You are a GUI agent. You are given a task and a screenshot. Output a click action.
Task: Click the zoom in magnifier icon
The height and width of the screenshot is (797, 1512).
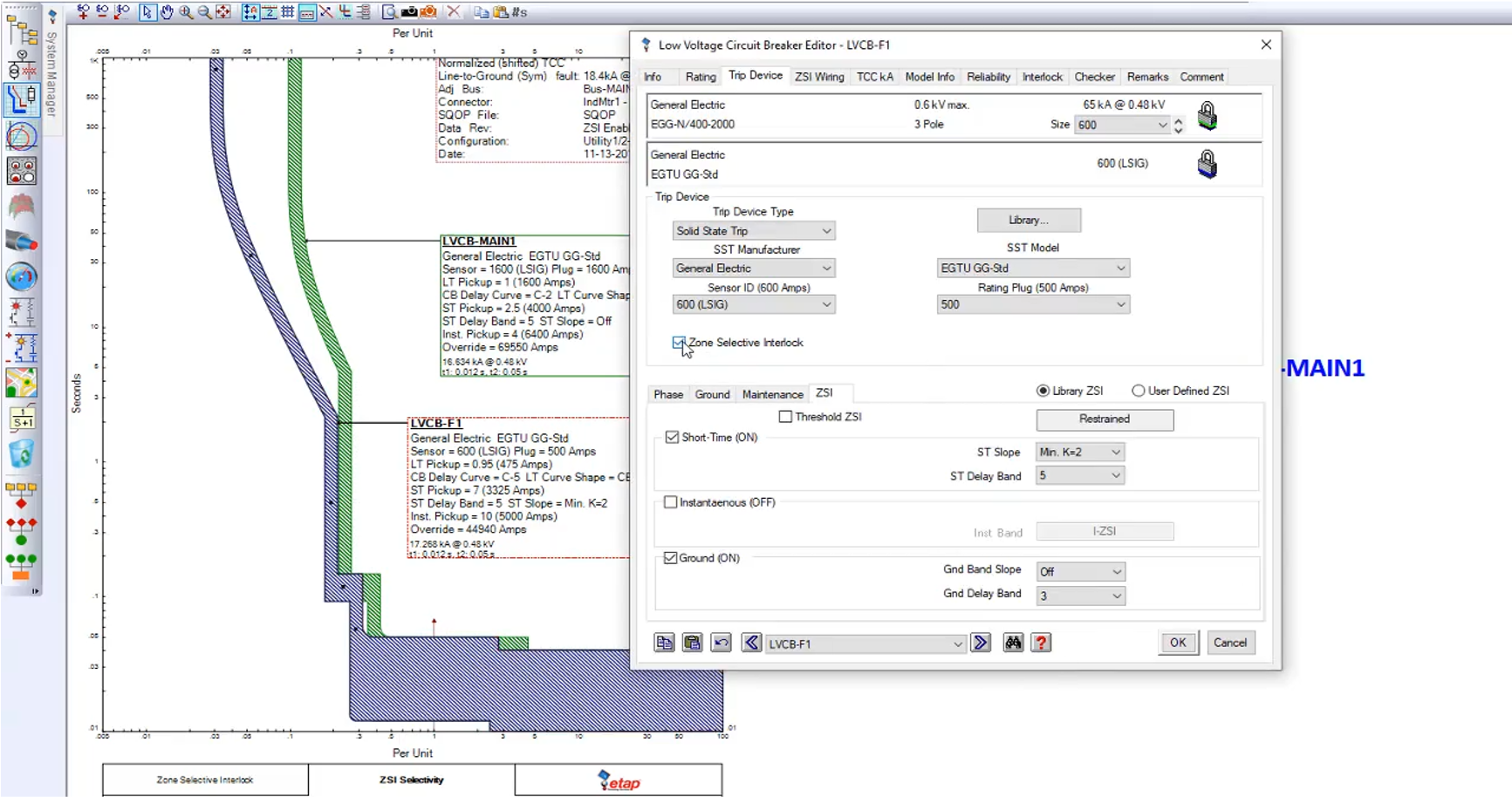186,11
